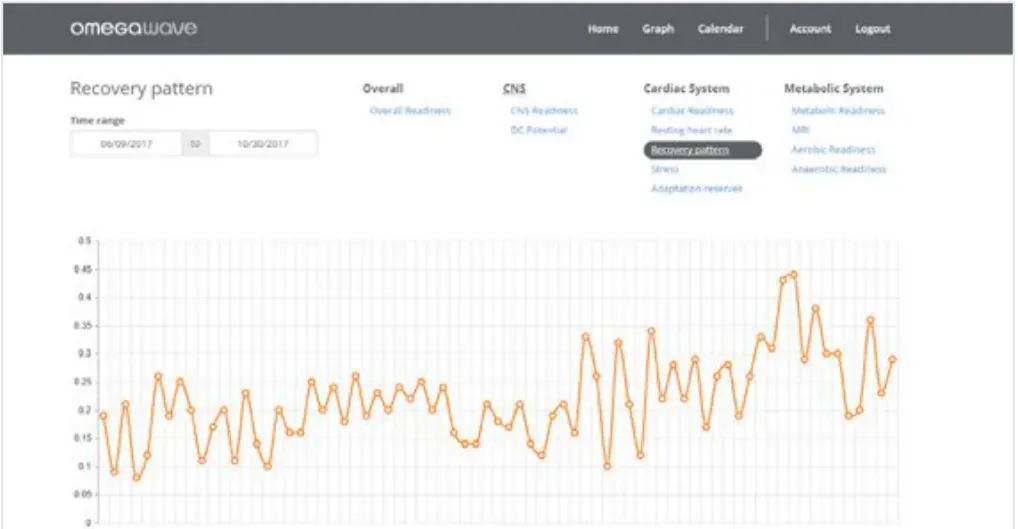Viewport: 1018px width, 529px height.
Task: Click the Recovery pattern page title
Action: (x=142, y=88)
